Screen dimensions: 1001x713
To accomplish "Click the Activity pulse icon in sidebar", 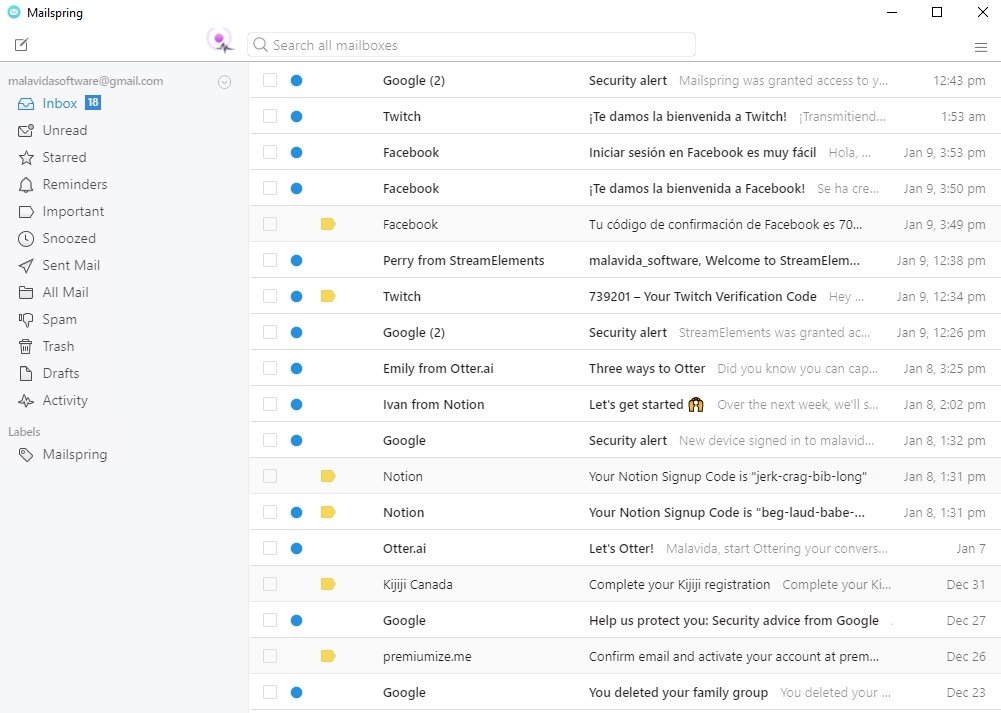I will [26, 401].
